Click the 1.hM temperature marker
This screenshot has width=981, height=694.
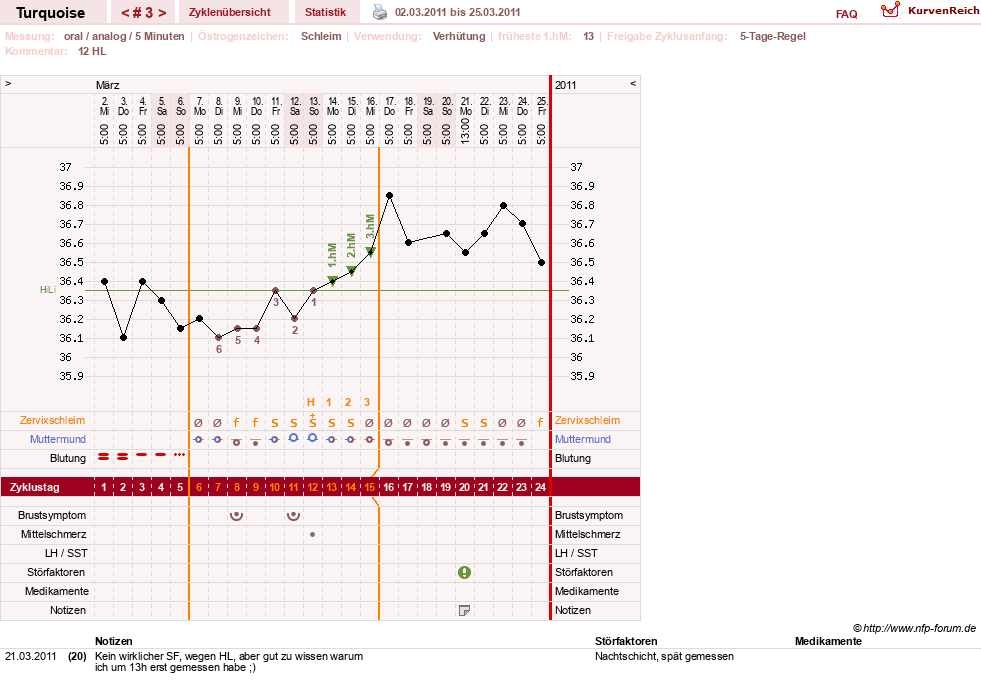(332, 281)
